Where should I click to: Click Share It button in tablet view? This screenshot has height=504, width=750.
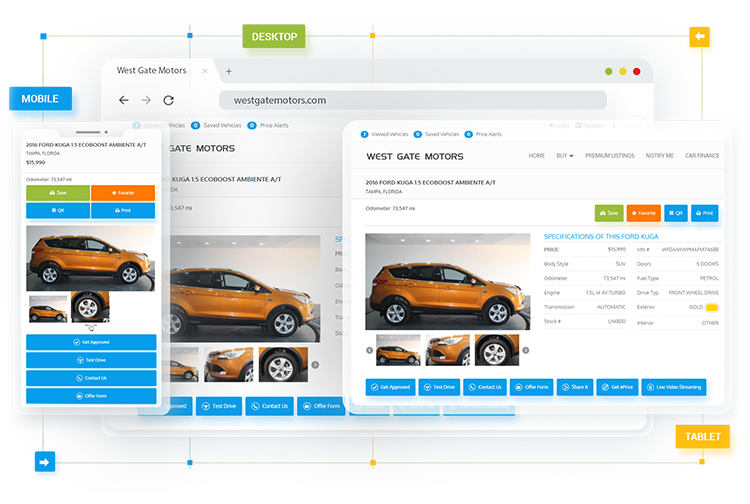coord(575,387)
